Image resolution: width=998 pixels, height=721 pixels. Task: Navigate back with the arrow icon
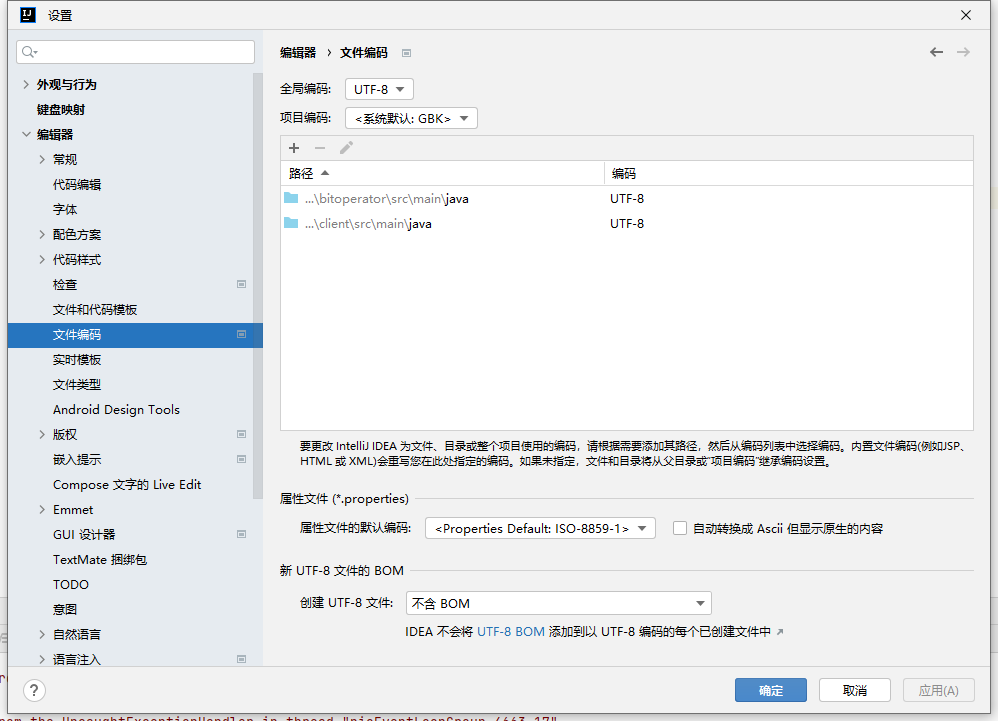(936, 51)
